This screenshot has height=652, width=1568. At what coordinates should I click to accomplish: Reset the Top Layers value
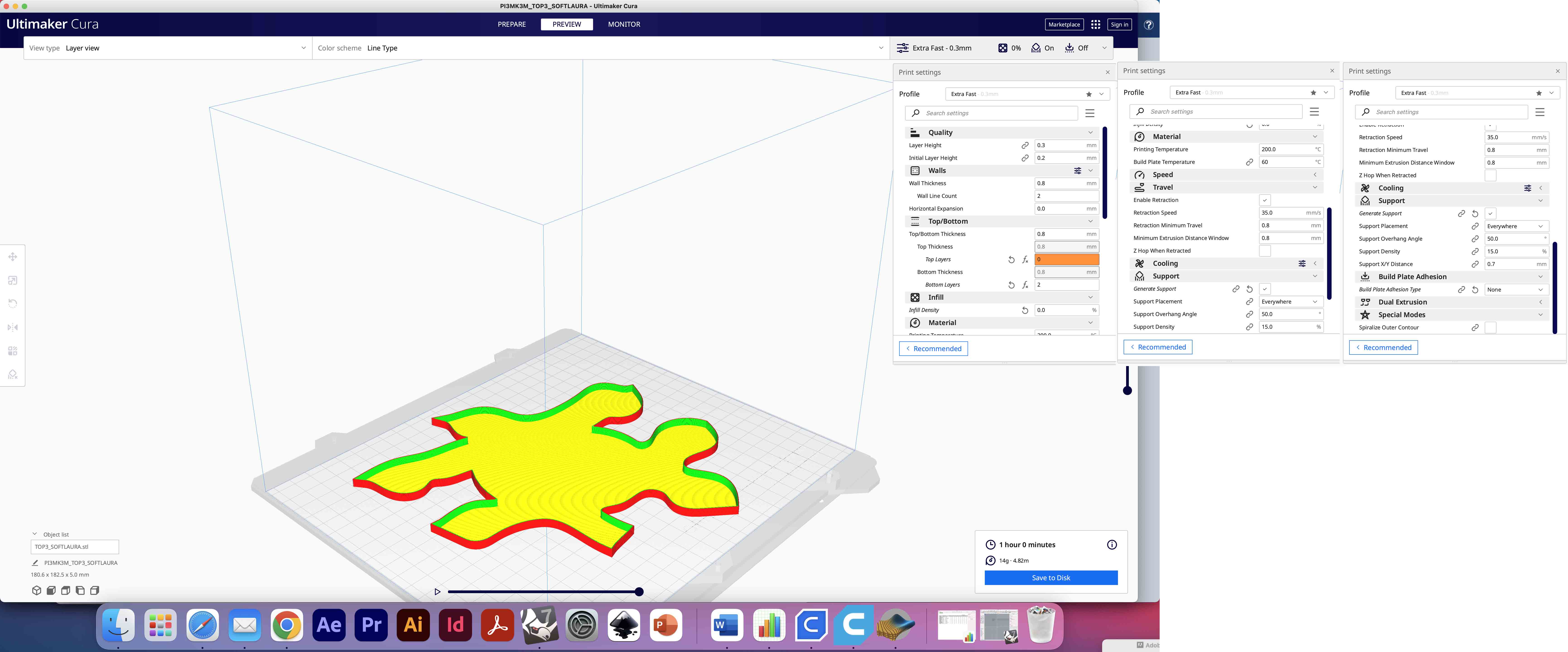pyautogui.click(x=1012, y=260)
